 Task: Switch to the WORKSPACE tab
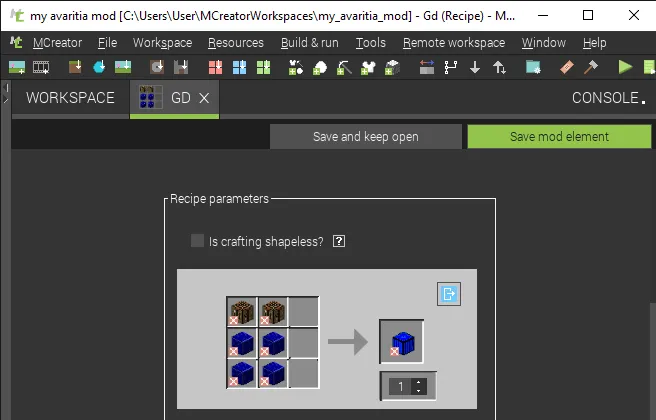pyautogui.click(x=70, y=98)
